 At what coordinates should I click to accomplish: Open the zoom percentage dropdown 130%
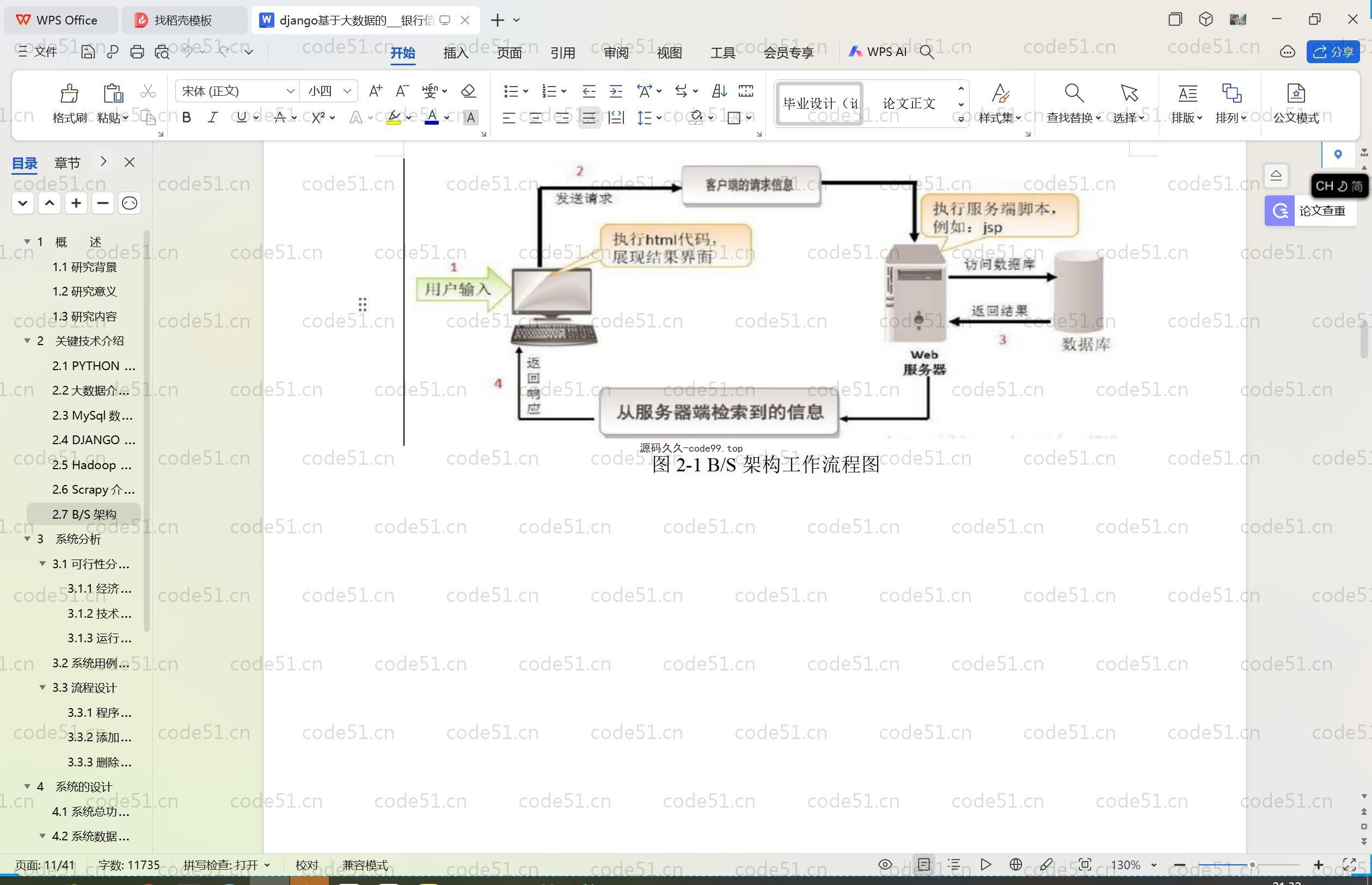click(1154, 865)
